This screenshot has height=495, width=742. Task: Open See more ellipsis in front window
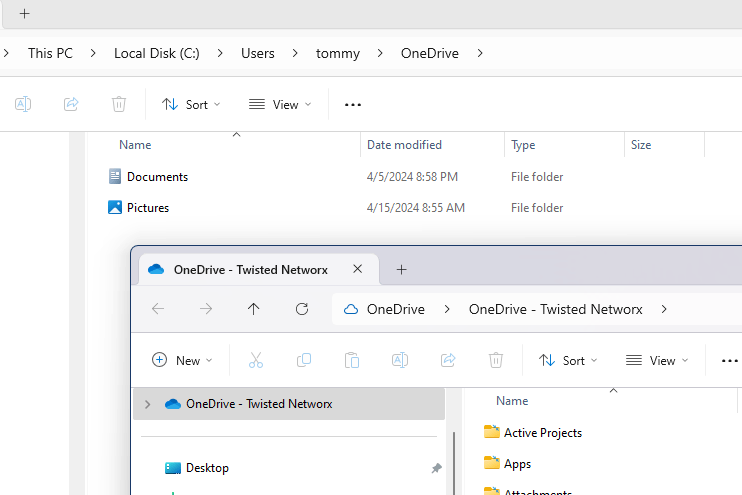[x=729, y=361]
